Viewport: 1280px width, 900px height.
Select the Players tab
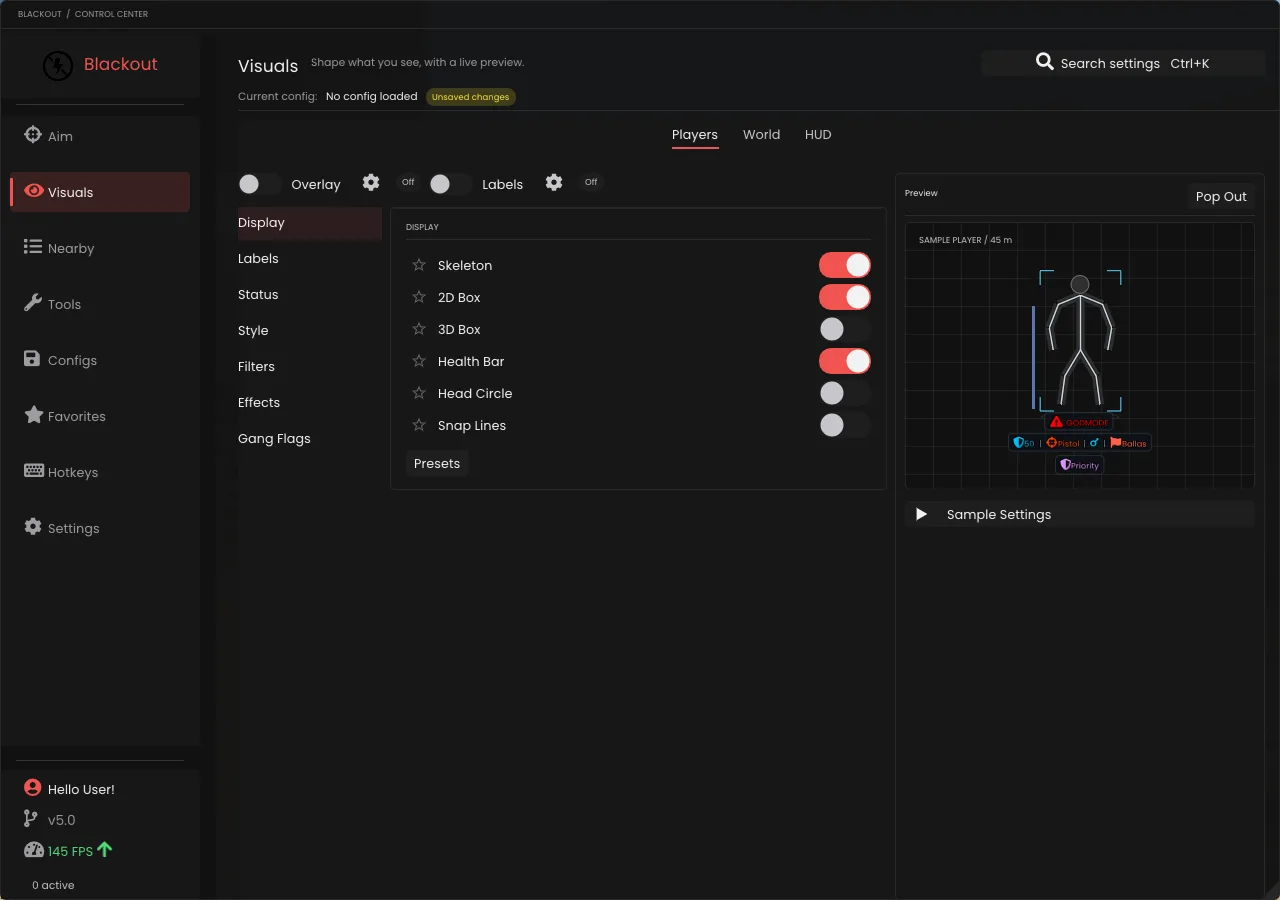[x=695, y=134]
